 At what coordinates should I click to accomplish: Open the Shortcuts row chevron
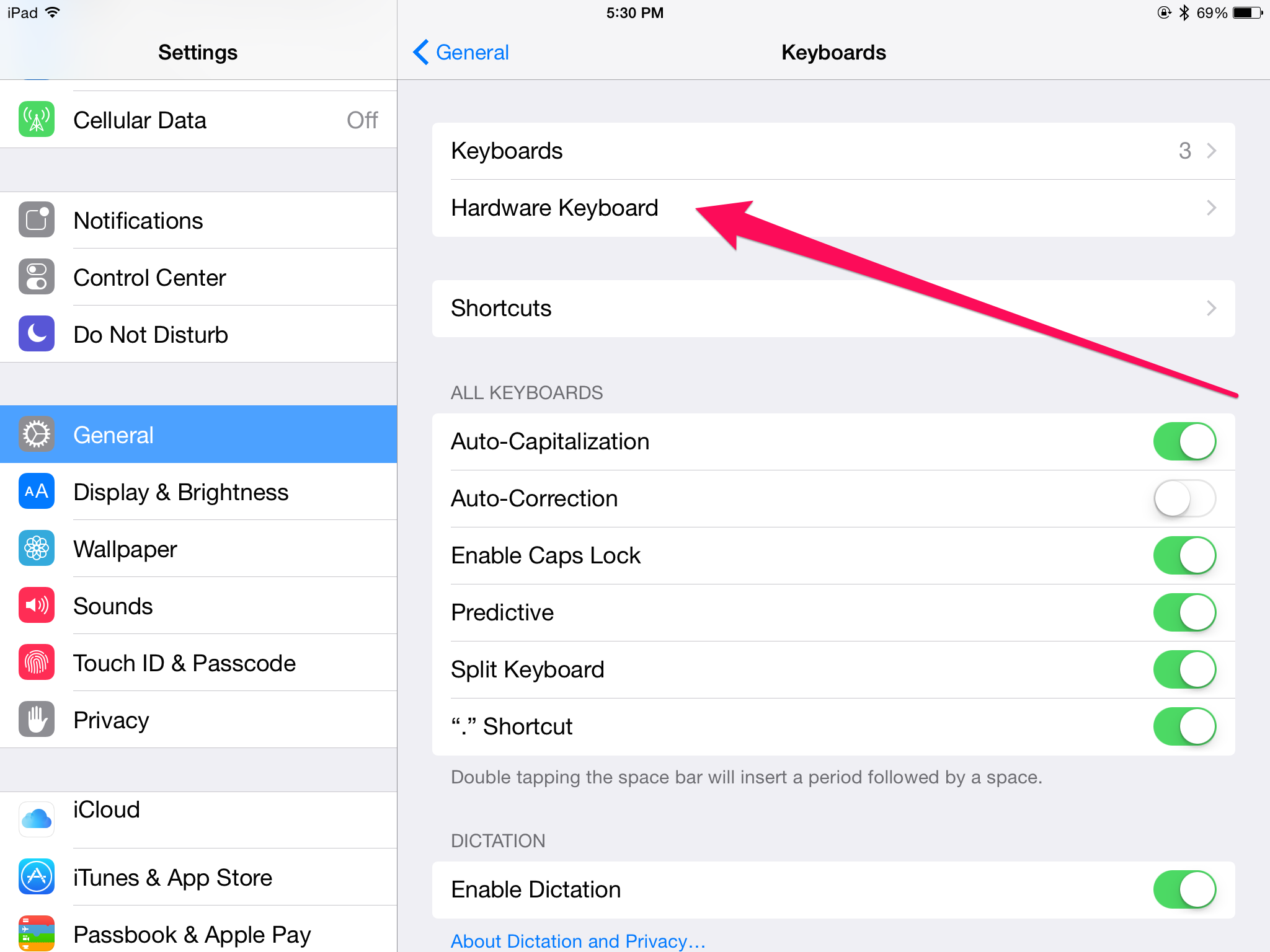(x=1211, y=308)
